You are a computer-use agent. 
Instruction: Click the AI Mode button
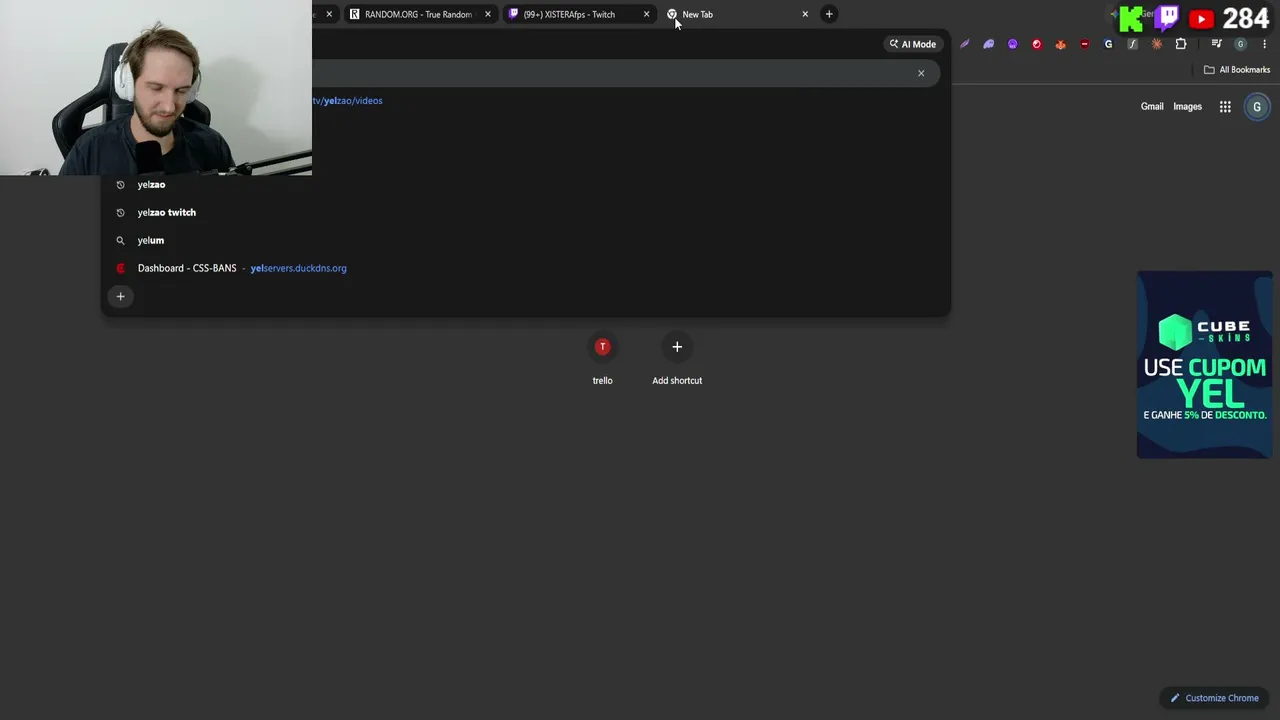[912, 44]
